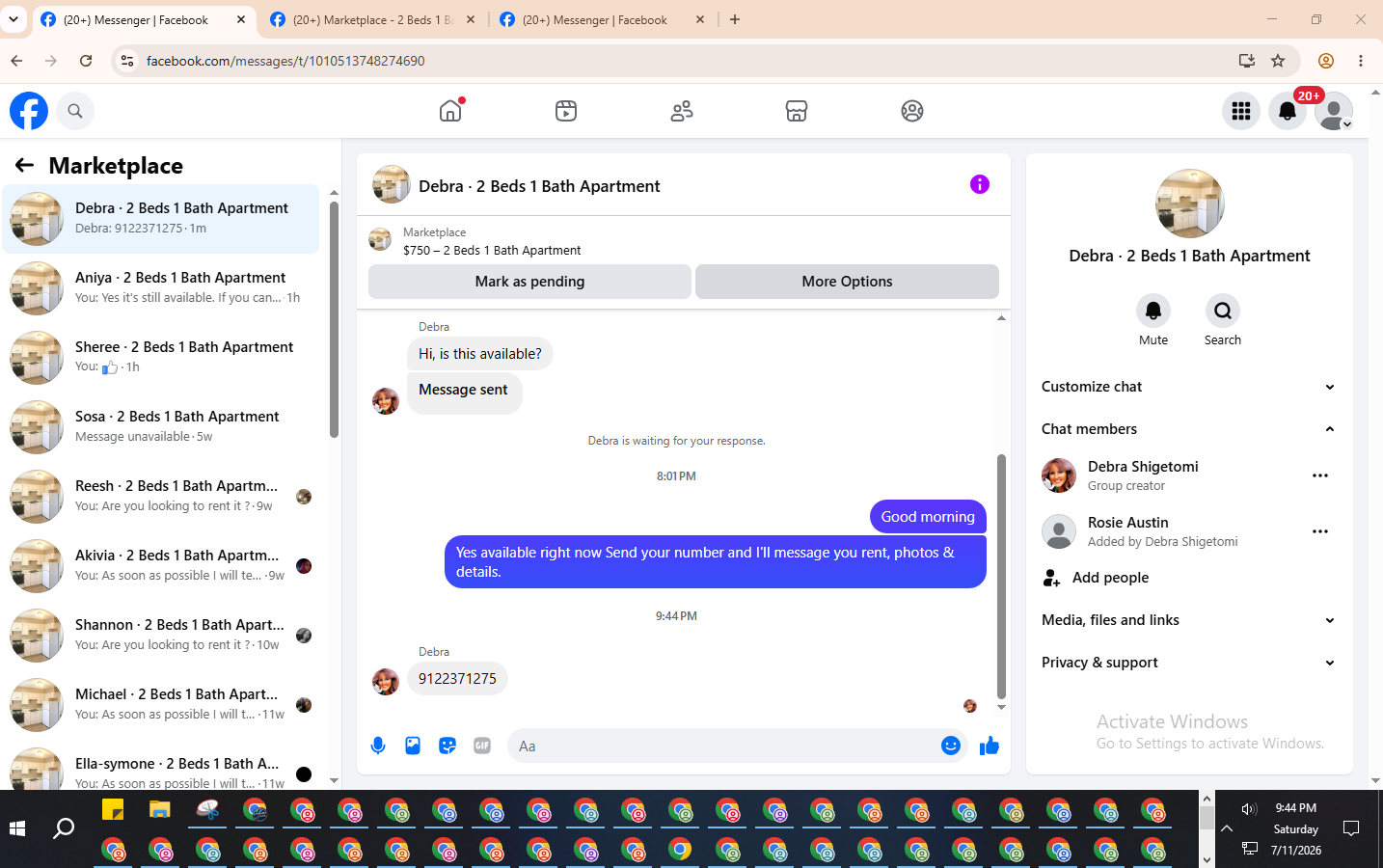
Task: Send a voice clip with microphone icon
Action: (x=378, y=746)
